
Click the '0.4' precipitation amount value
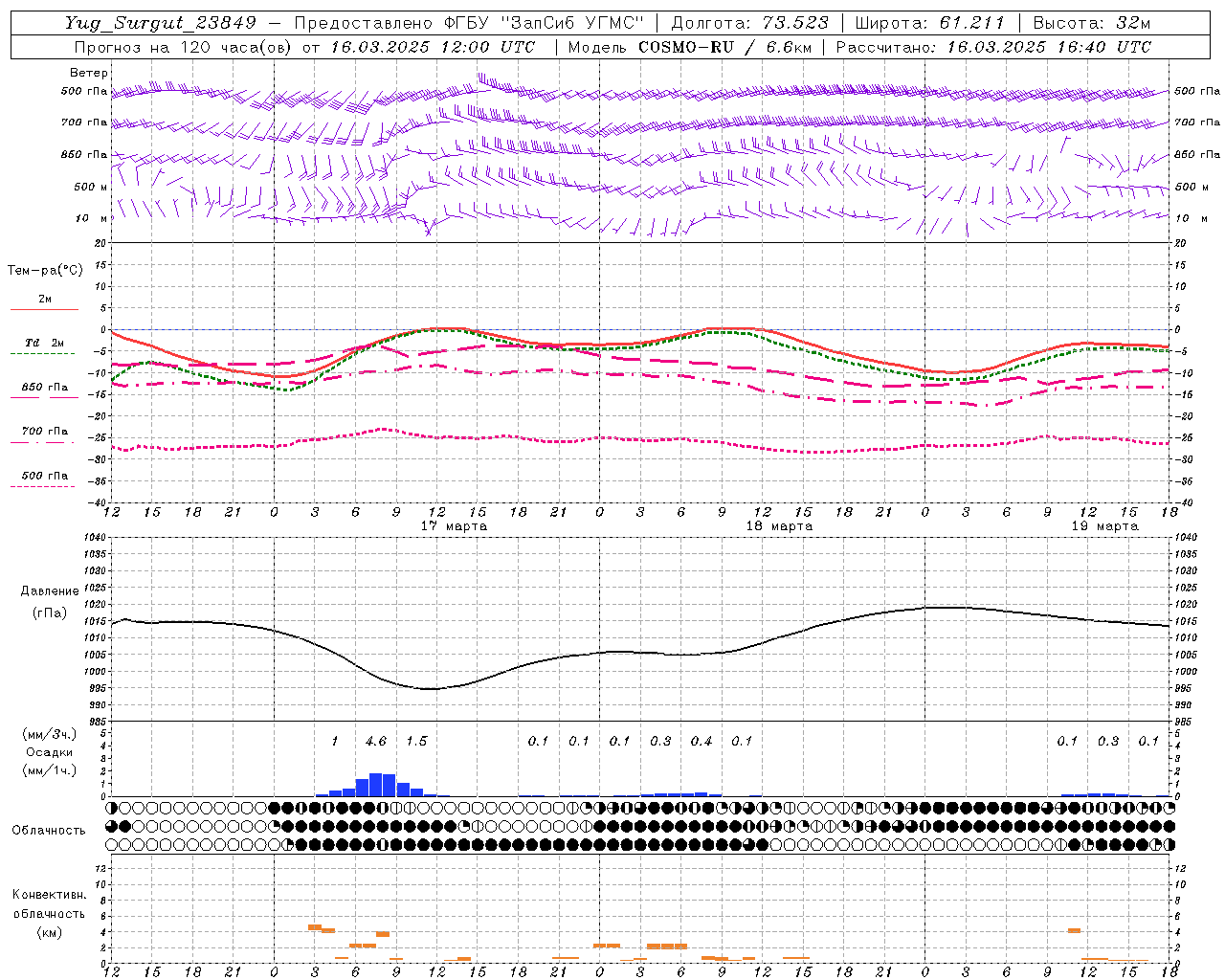tap(702, 742)
